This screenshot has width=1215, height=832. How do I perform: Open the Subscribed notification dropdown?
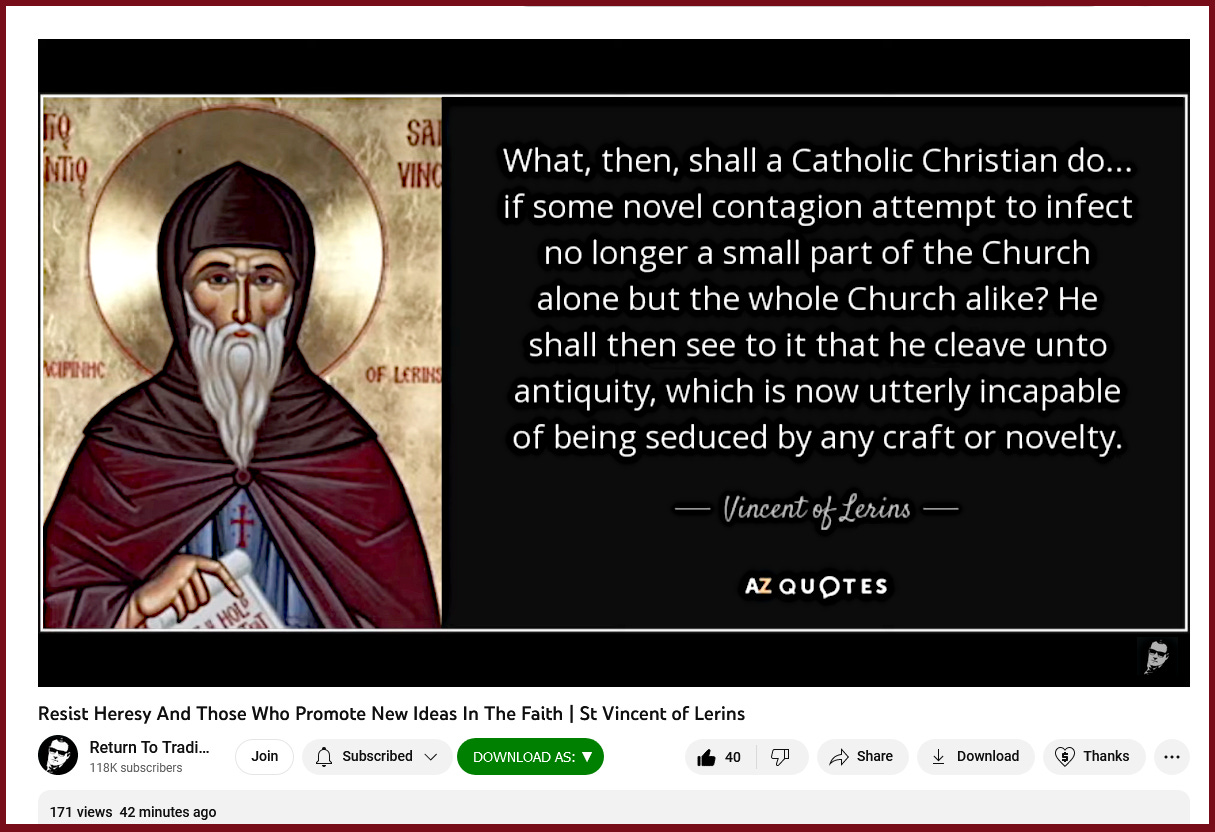point(376,756)
